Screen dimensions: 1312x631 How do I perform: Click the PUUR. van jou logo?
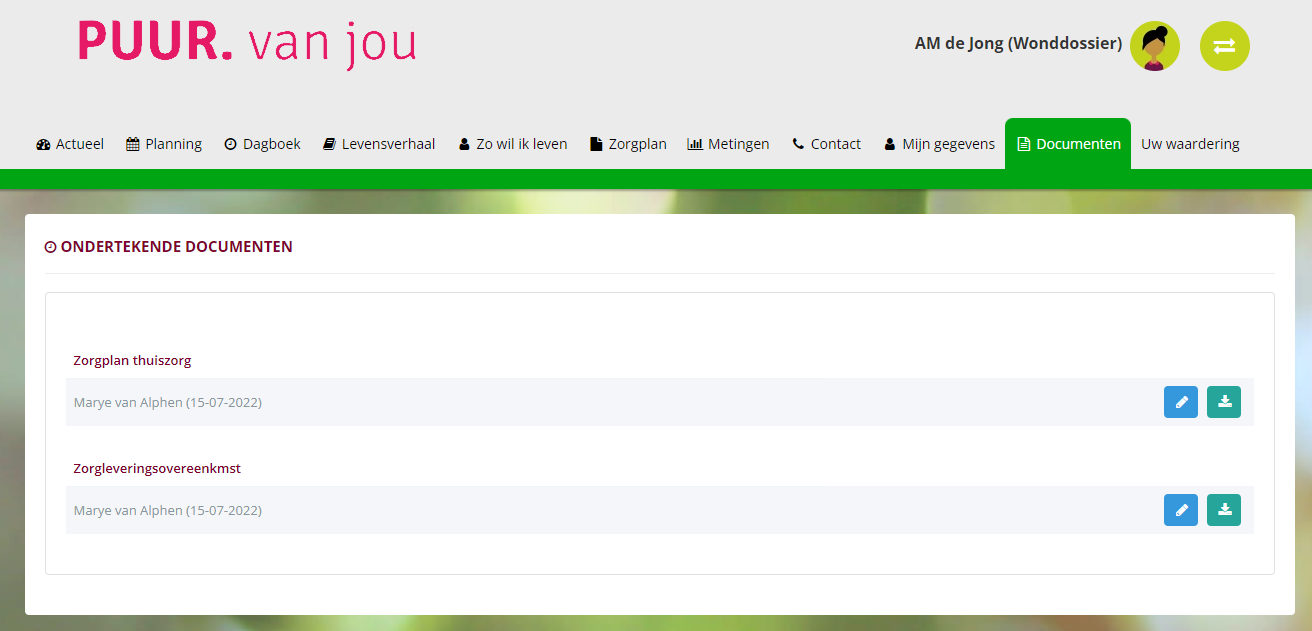pos(247,44)
